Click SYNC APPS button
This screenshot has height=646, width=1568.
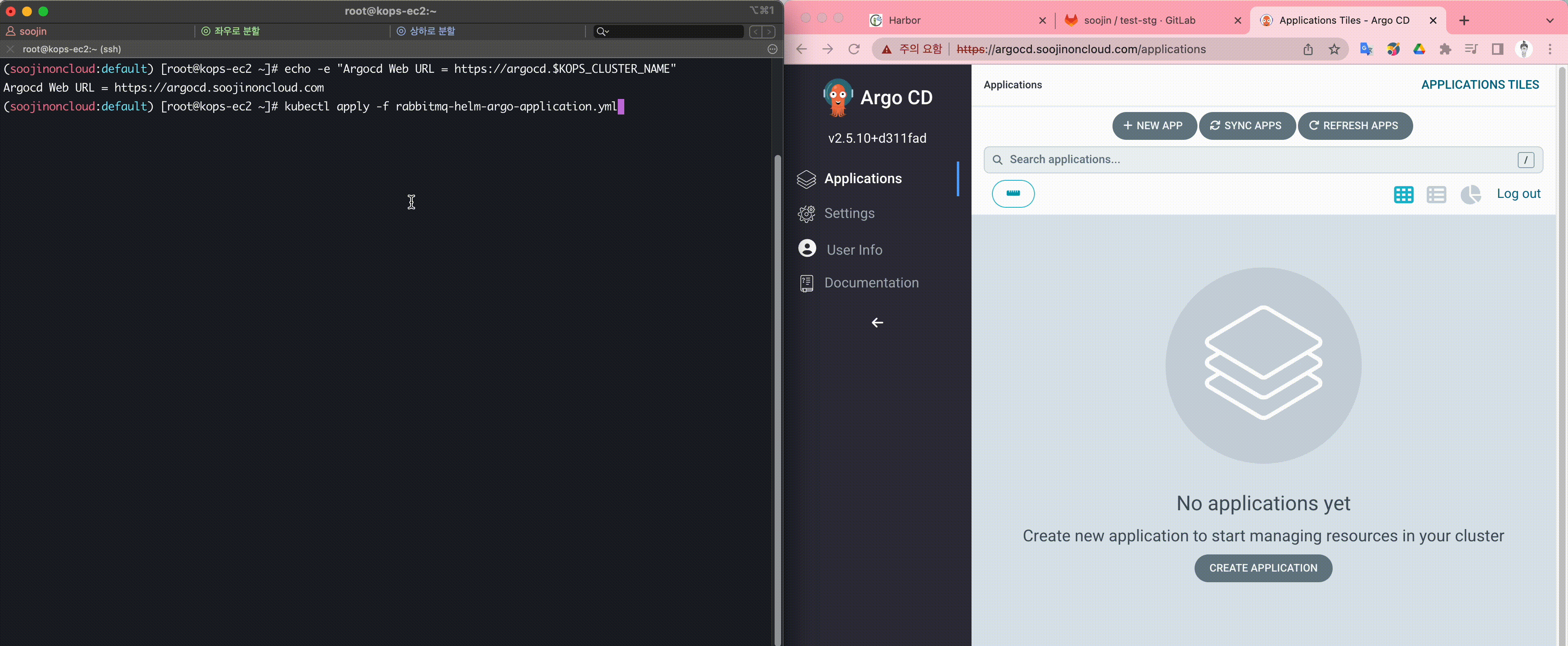[x=1246, y=126]
